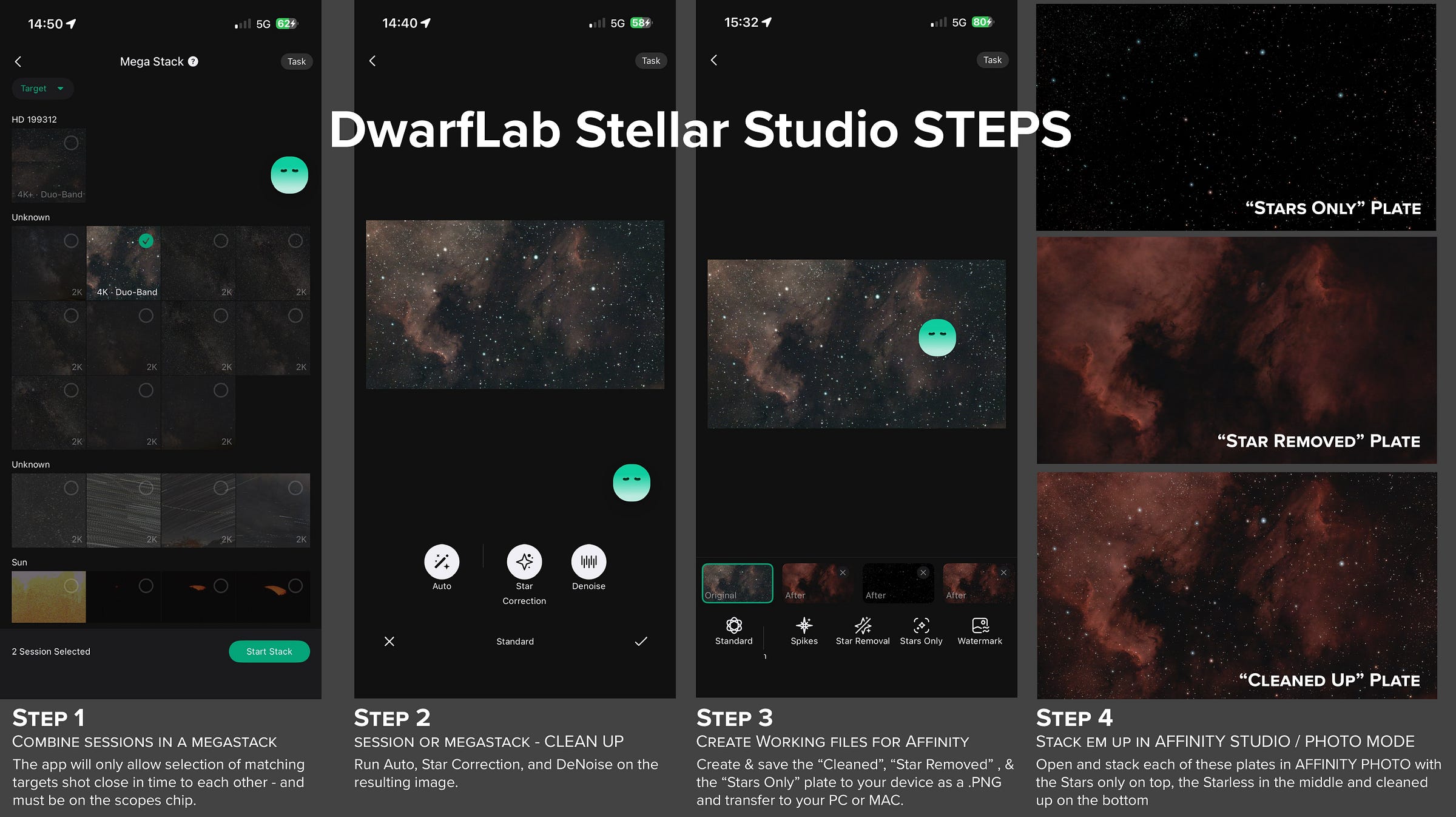Tap the battery icon on the 14:40 phone
This screenshot has width=1456, height=817.
click(641, 23)
